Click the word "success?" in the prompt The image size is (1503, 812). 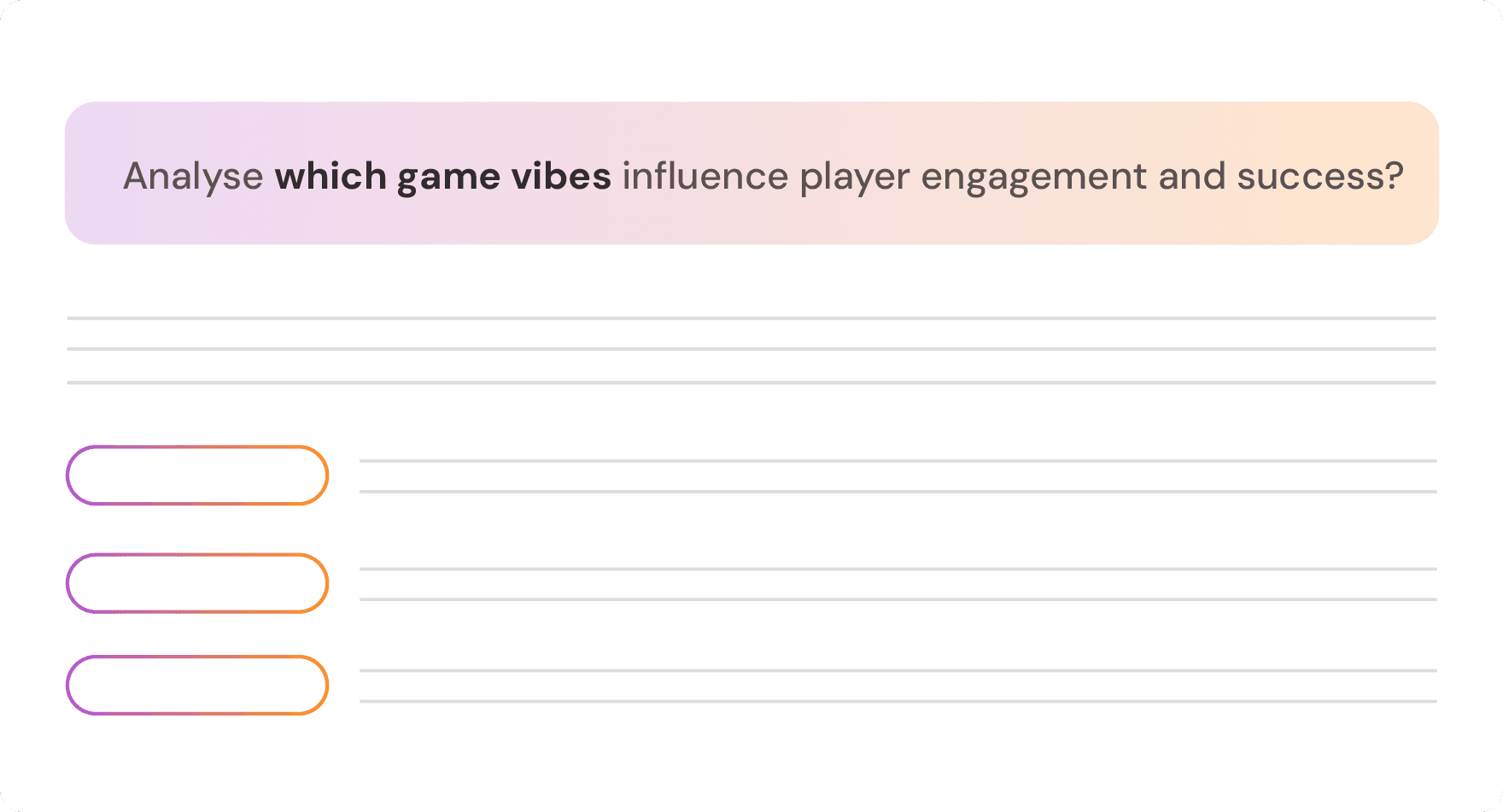point(1320,177)
